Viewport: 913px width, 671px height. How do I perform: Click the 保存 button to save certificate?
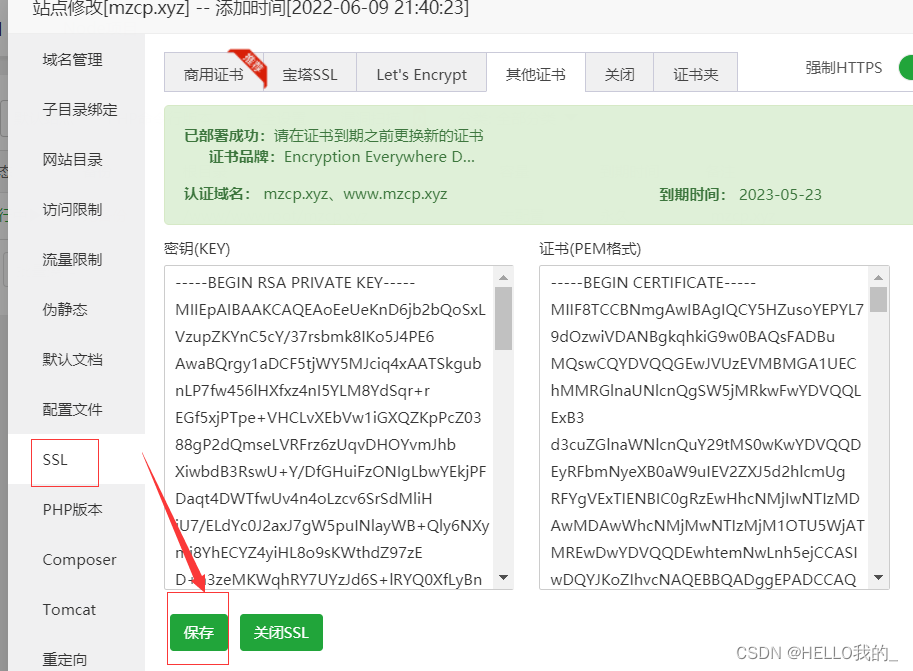point(198,632)
